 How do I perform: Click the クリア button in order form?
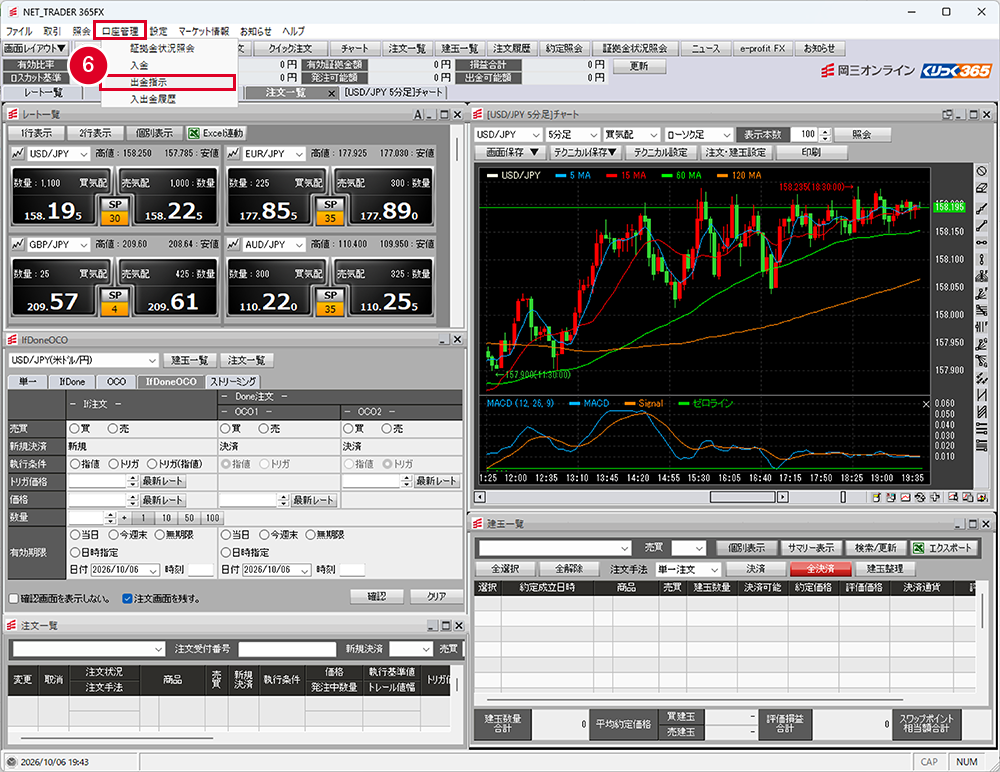436,596
